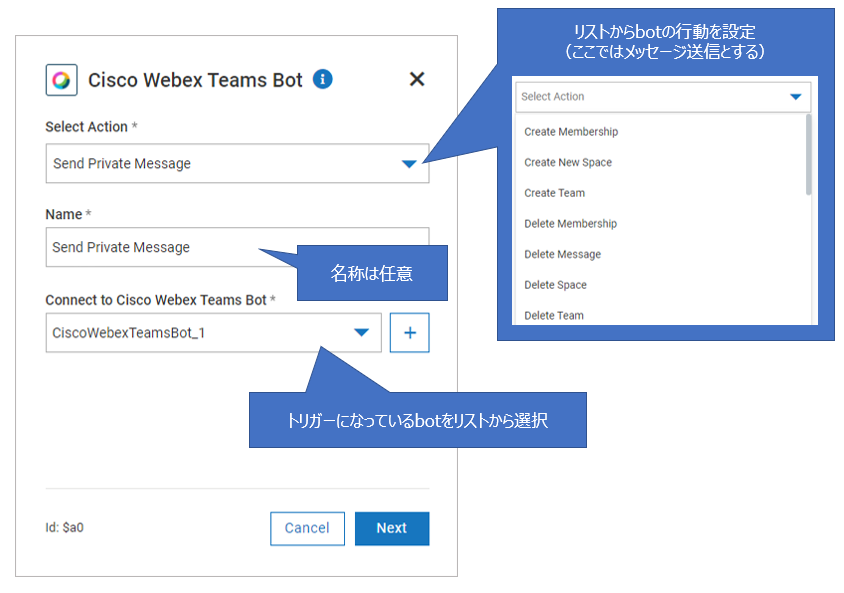
Task: Click the Select Action placeholder field
Action: tap(650, 97)
